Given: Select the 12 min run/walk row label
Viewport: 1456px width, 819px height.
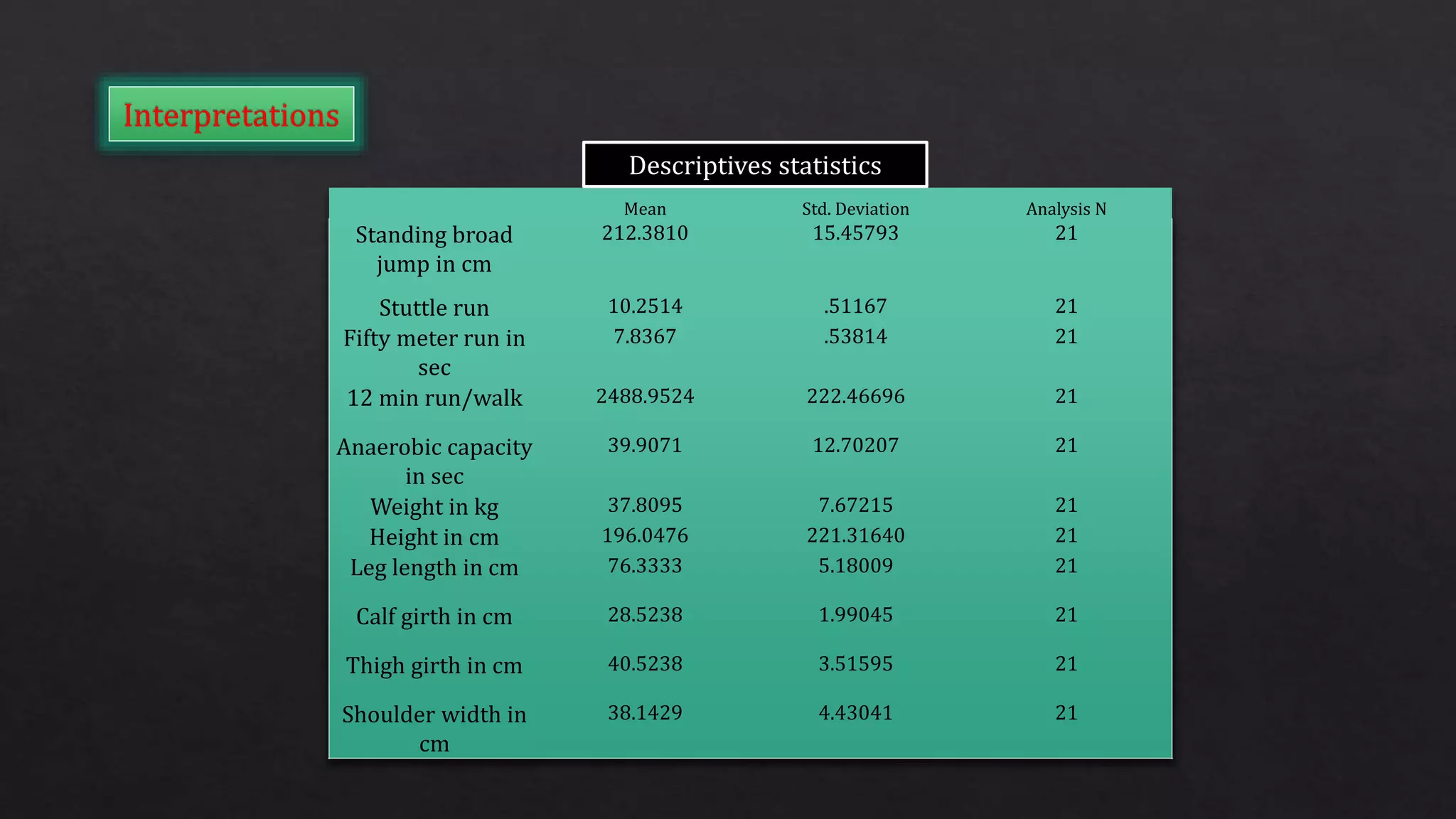Looking at the screenshot, I should click(x=434, y=398).
